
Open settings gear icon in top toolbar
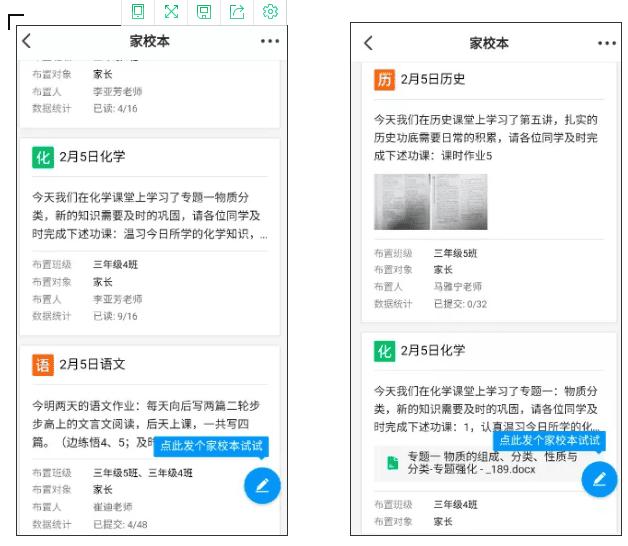point(270,11)
